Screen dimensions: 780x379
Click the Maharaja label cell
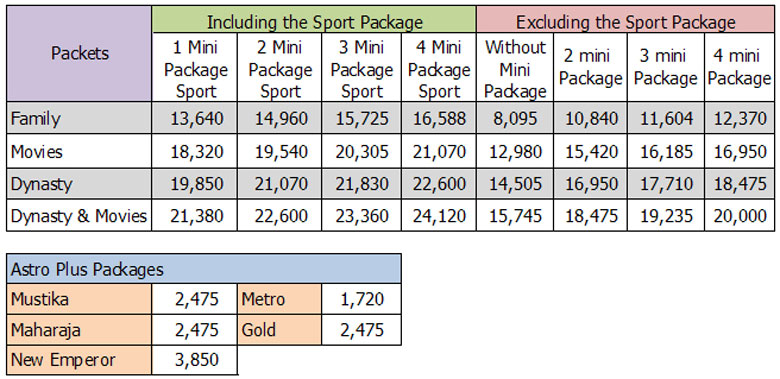coord(79,330)
